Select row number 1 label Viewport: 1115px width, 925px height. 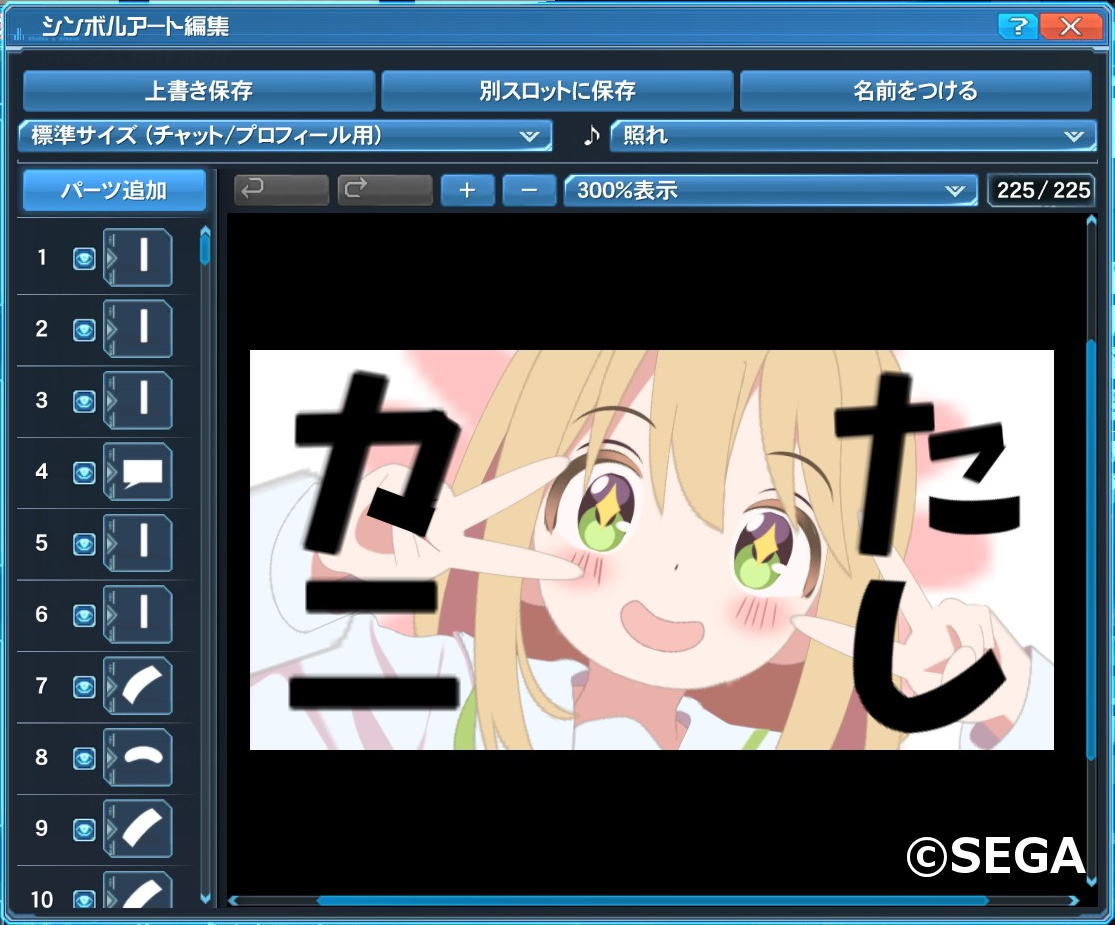pyautogui.click(x=42, y=257)
